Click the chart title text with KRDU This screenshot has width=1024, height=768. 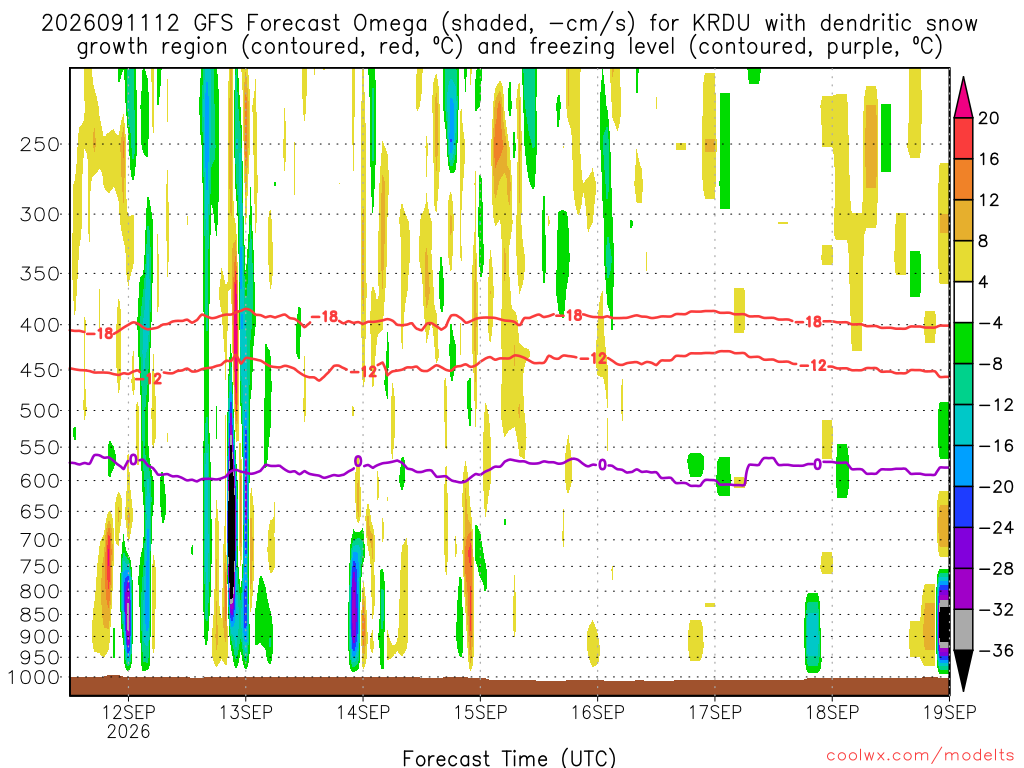coord(509,35)
